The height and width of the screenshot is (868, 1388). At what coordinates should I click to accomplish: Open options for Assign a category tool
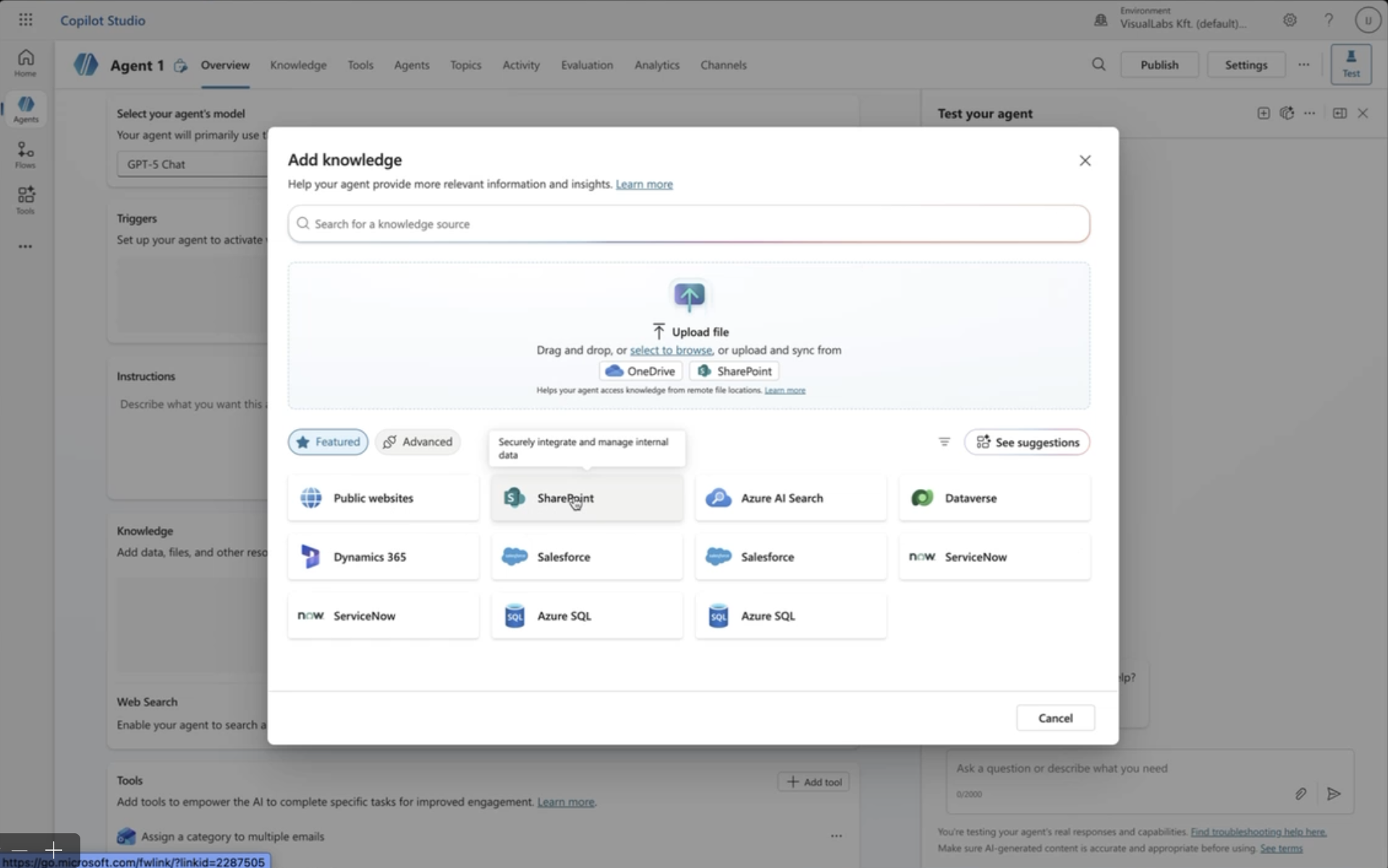pos(836,836)
